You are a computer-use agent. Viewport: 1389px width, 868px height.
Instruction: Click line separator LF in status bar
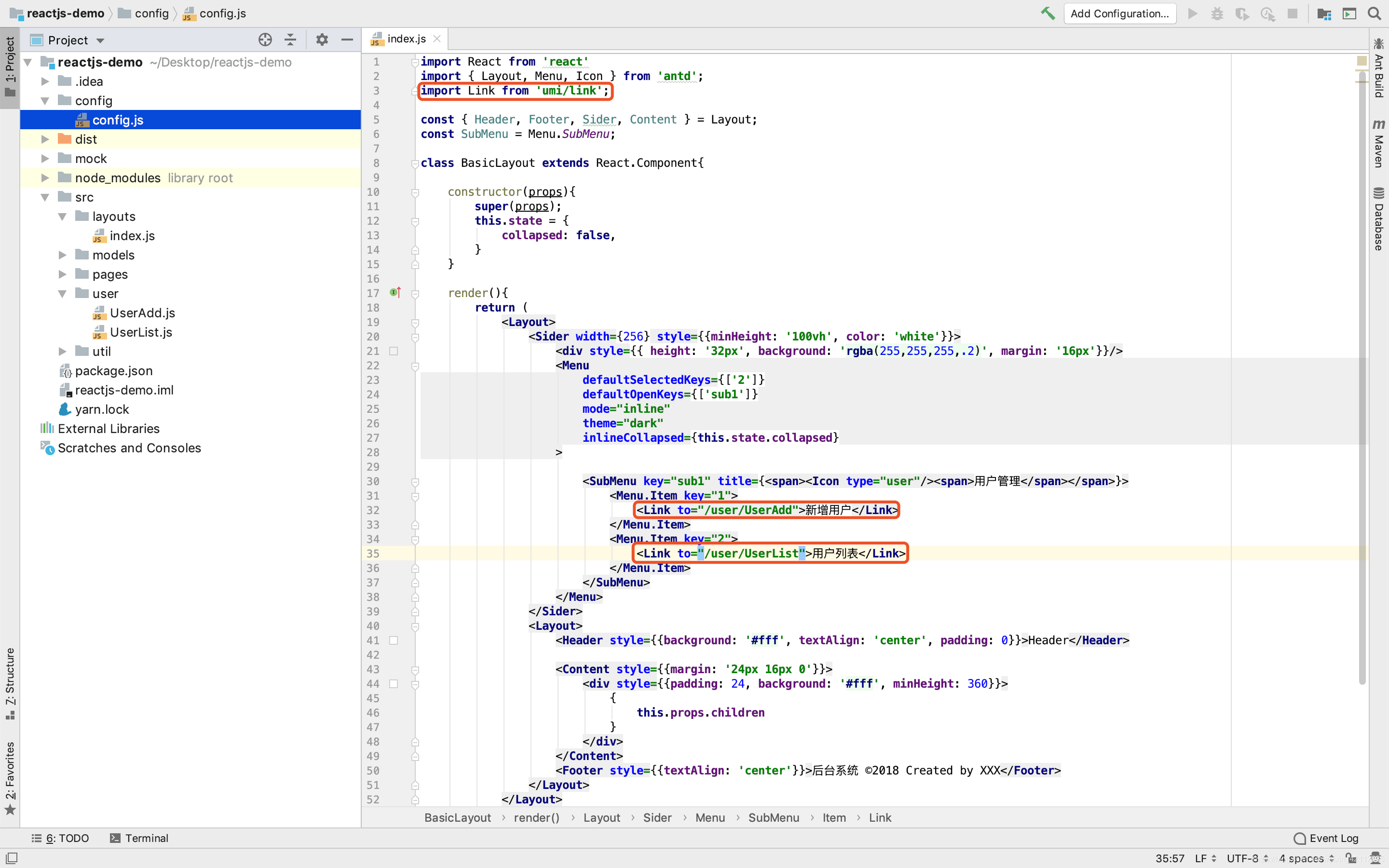pos(1205,859)
